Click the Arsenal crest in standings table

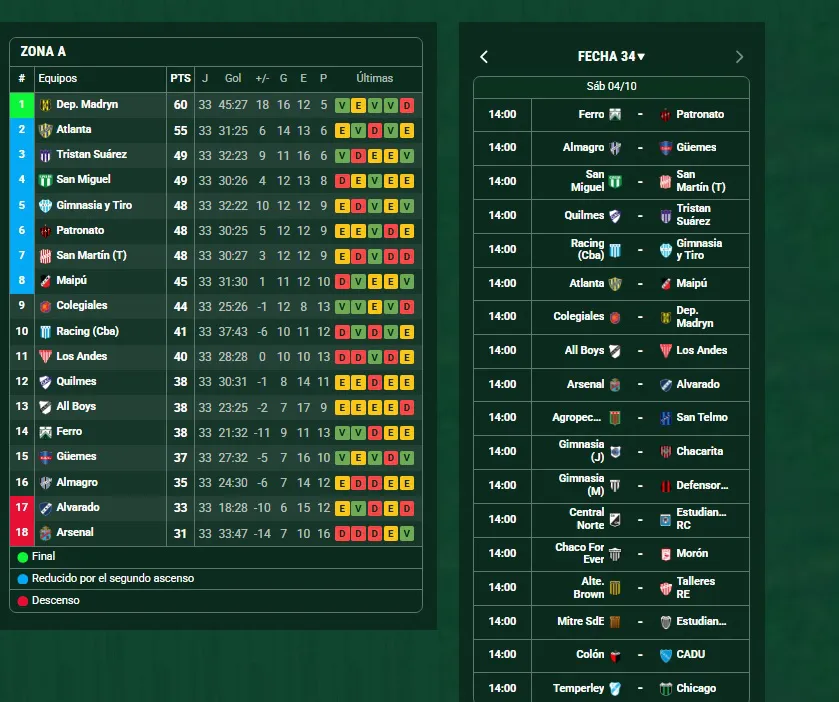tap(45, 533)
